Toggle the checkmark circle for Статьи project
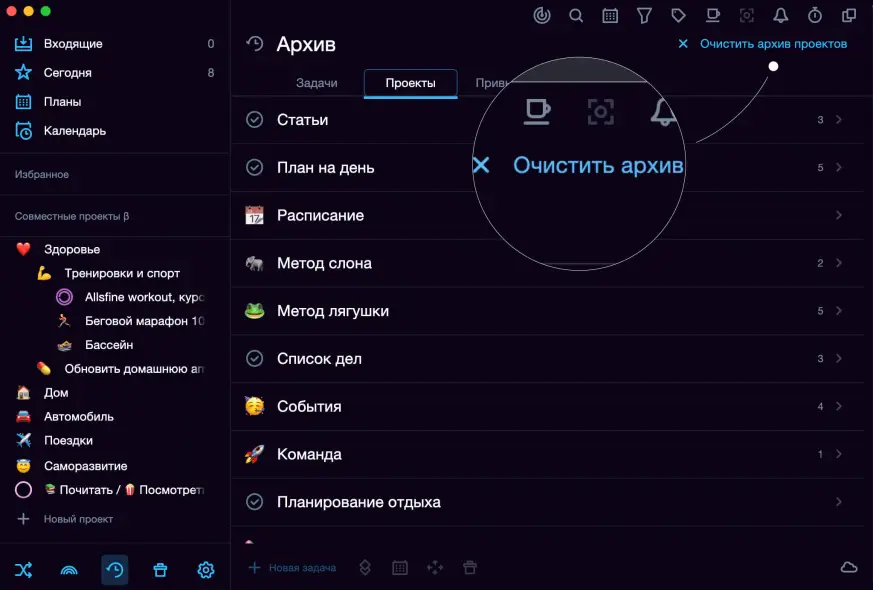 pyautogui.click(x=254, y=120)
